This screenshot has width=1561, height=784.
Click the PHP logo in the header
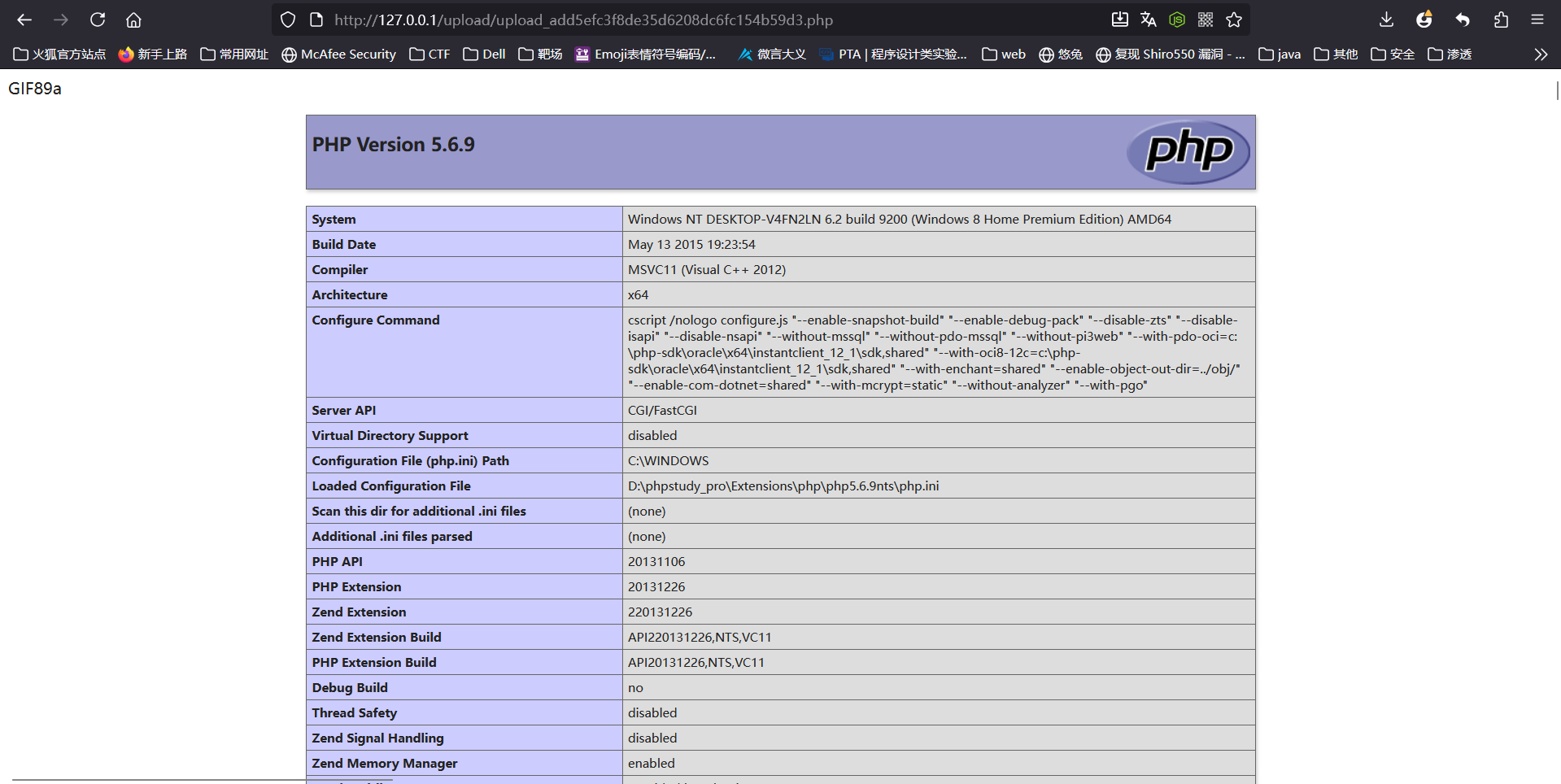(x=1188, y=152)
